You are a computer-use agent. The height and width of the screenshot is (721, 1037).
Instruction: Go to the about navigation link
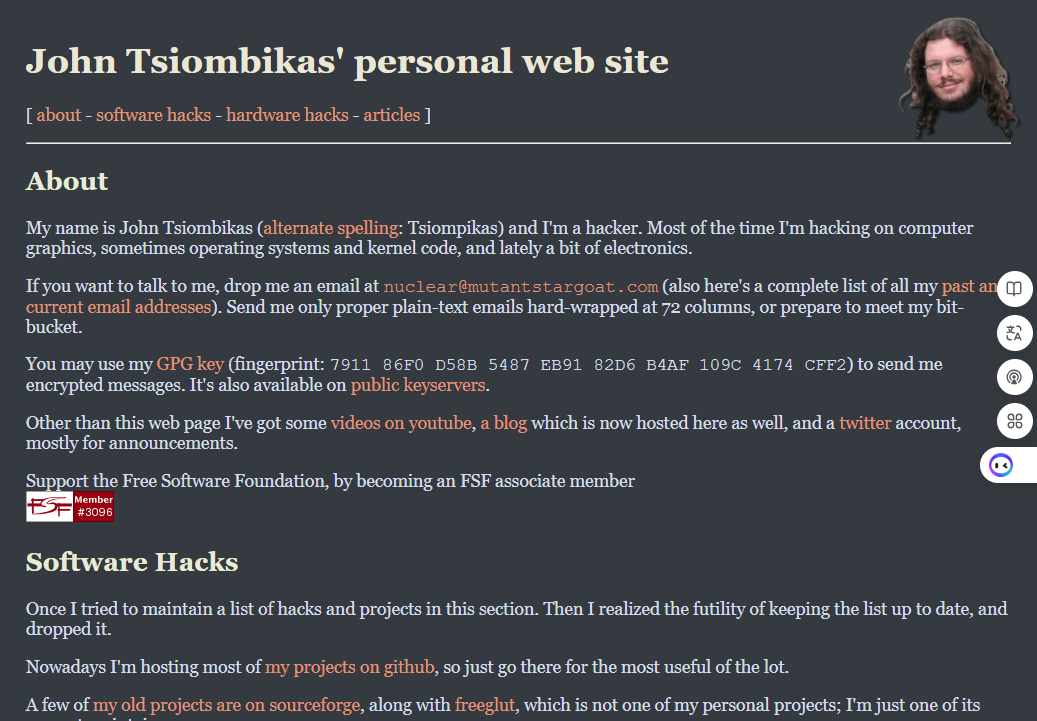coord(59,115)
